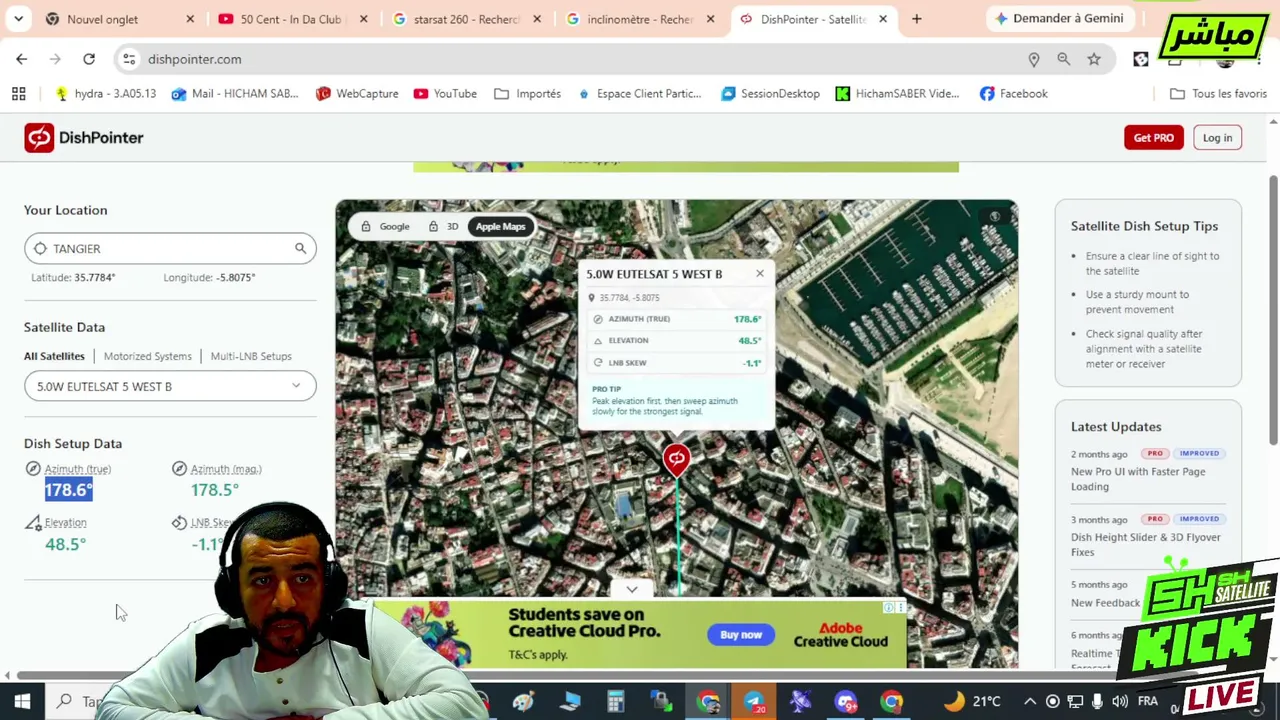Viewport: 1280px width, 720px height.
Task: Open the calculator app in taskbar
Action: (x=615, y=701)
